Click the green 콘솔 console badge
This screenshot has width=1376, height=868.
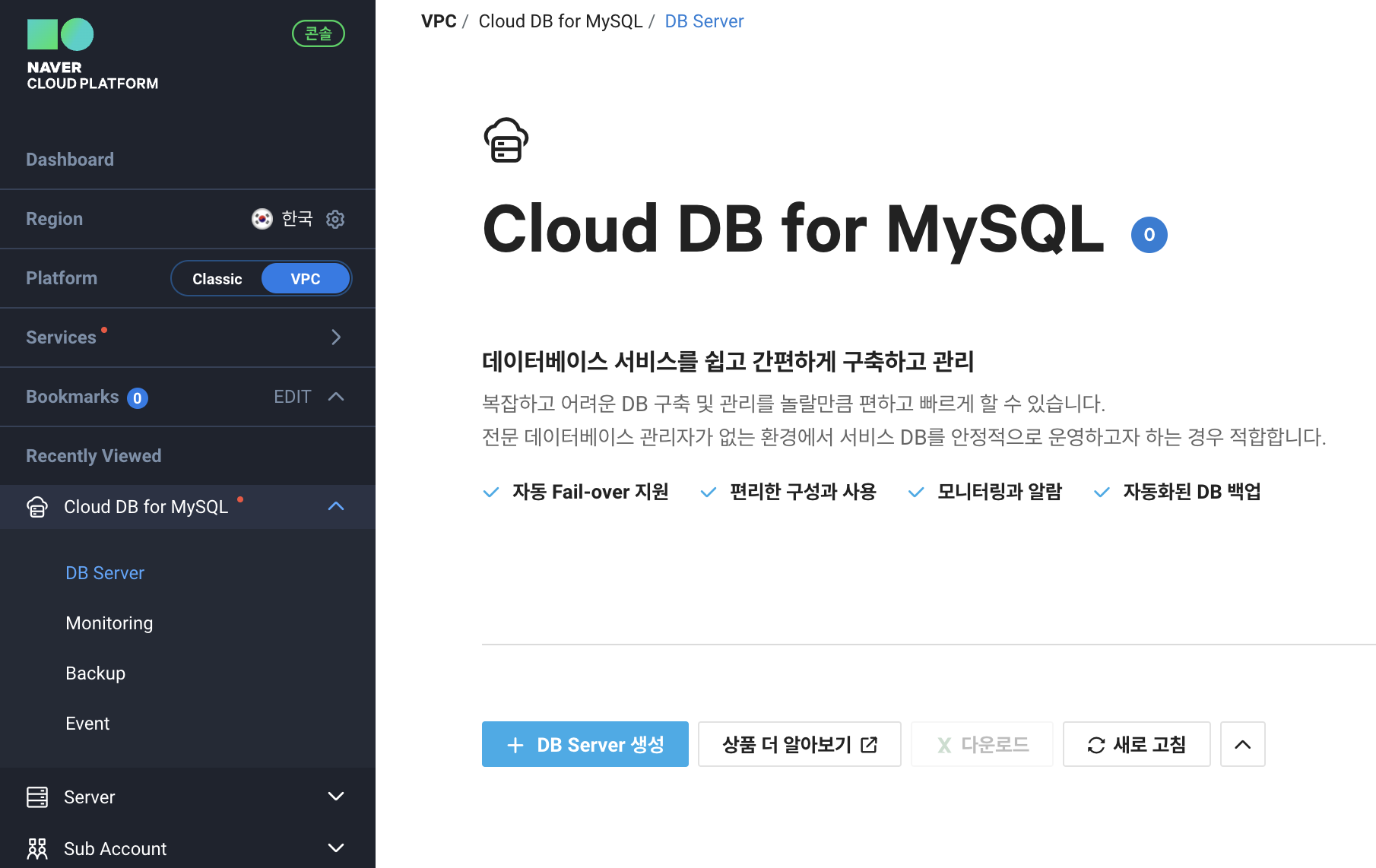coord(319,33)
